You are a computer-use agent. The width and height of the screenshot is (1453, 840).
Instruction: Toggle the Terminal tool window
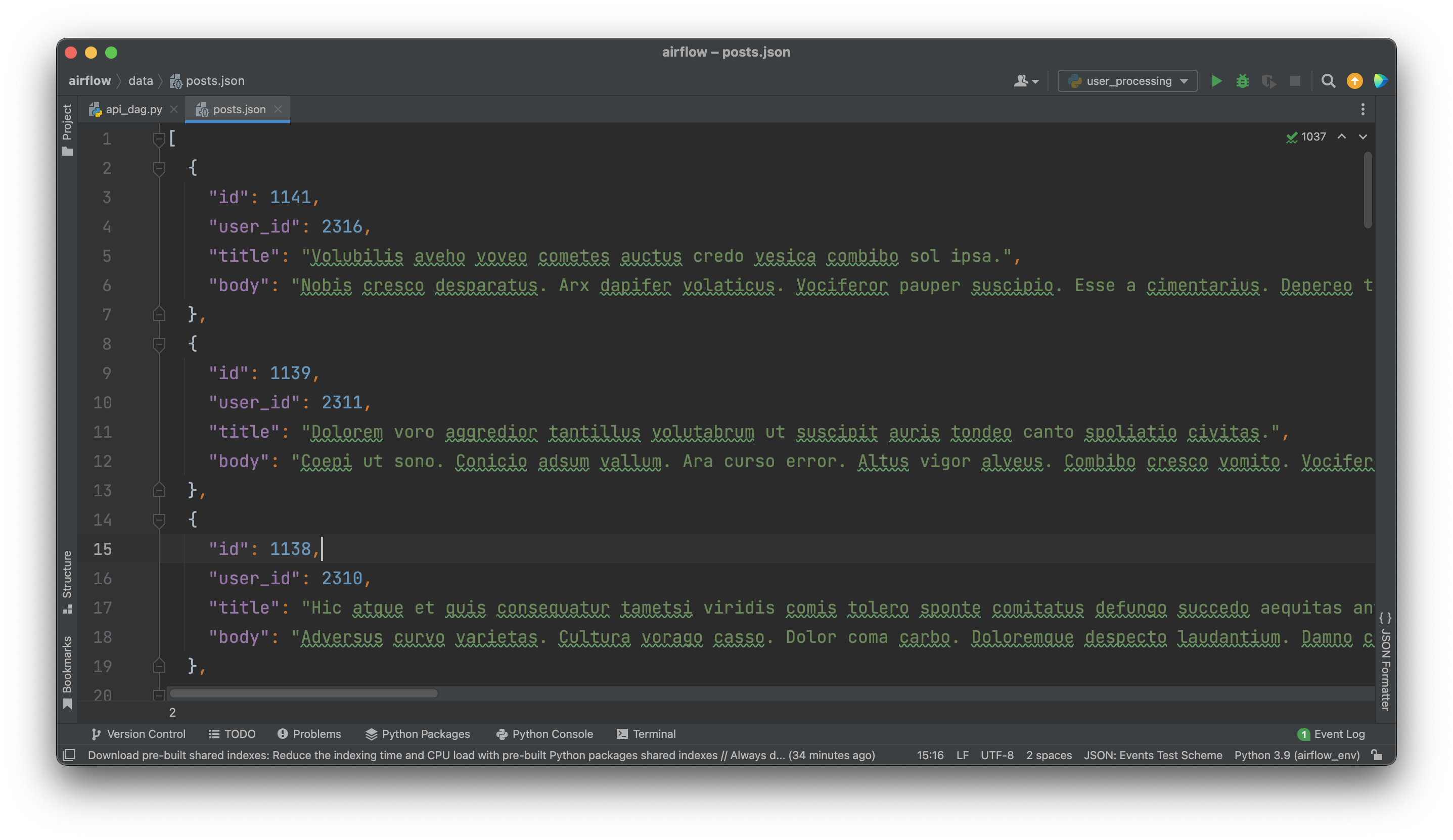pyautogui.click(x=647, y=734)
